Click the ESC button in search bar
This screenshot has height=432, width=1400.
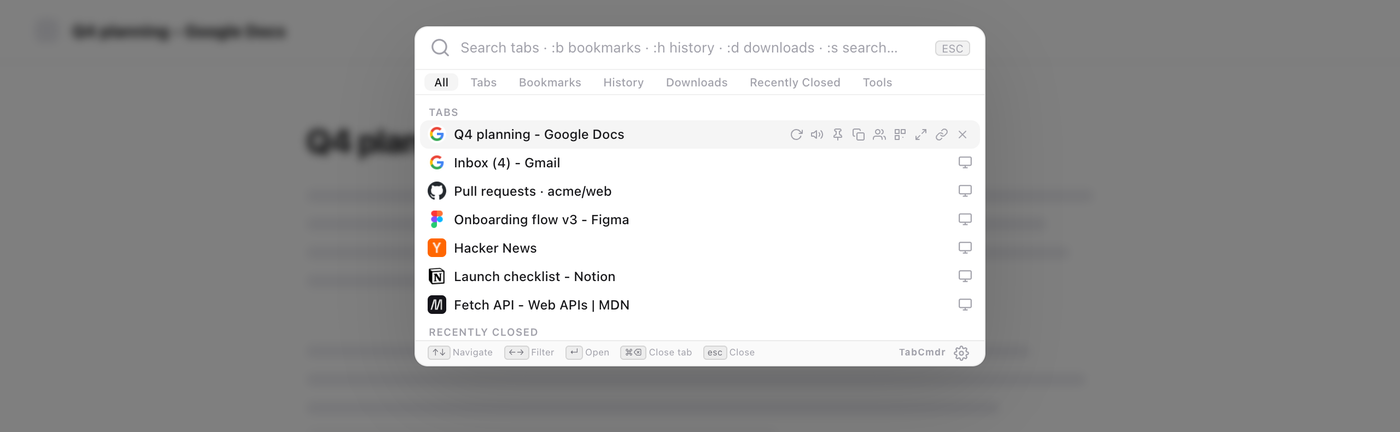tap(952, 48)
